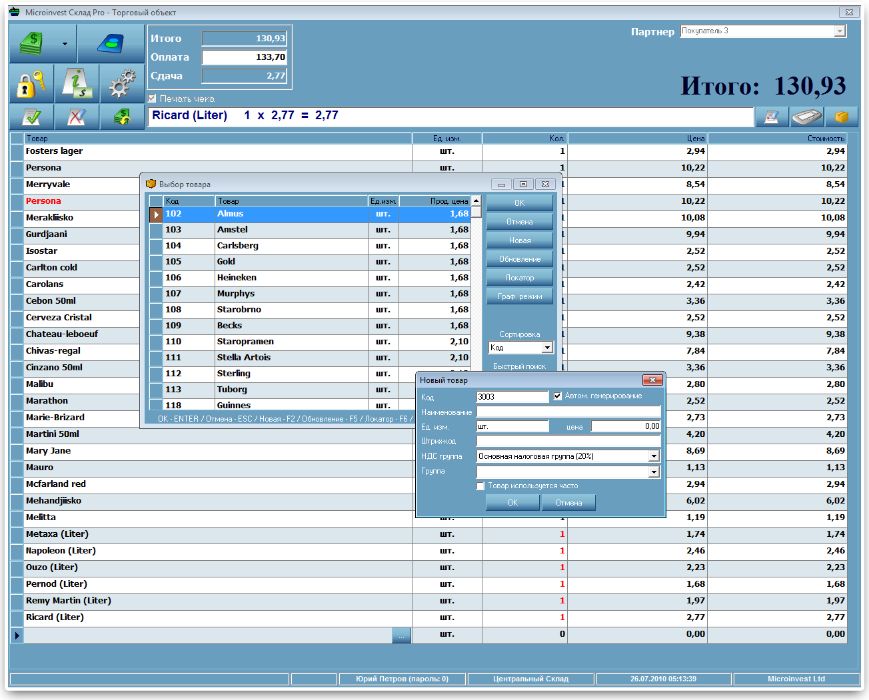Click the green checkmark confirm sale icon
Screen dimensions: 869x700
coord(31,117)
